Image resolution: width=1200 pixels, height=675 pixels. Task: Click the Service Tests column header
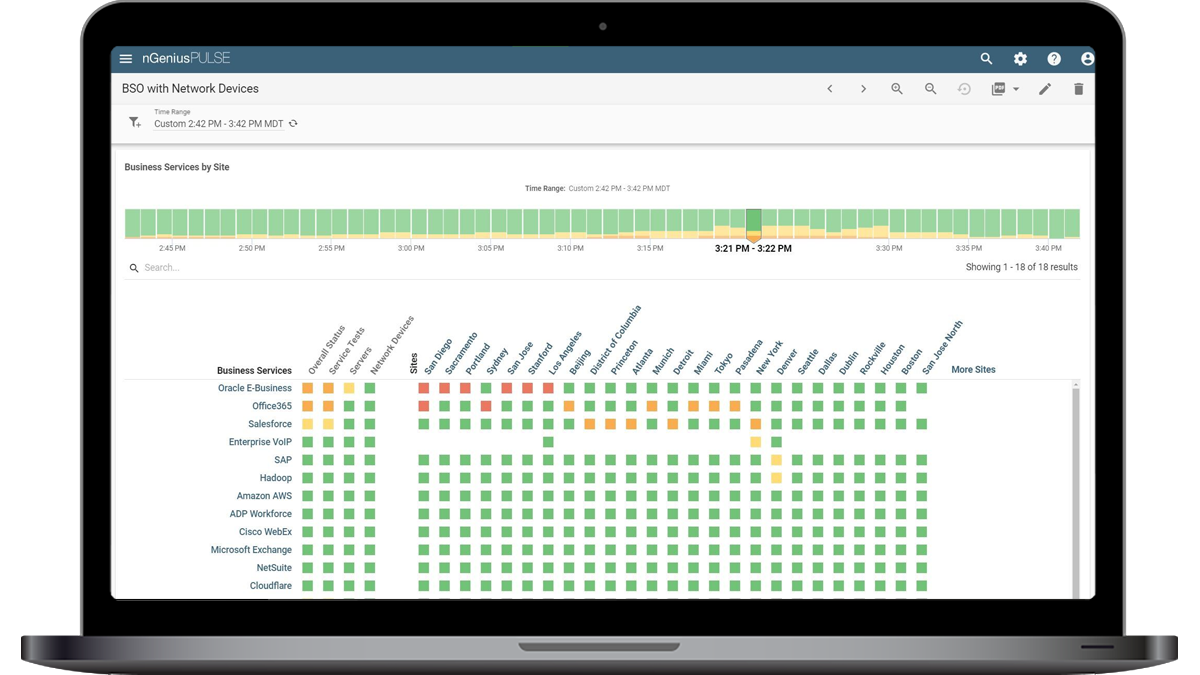(347, 352)
